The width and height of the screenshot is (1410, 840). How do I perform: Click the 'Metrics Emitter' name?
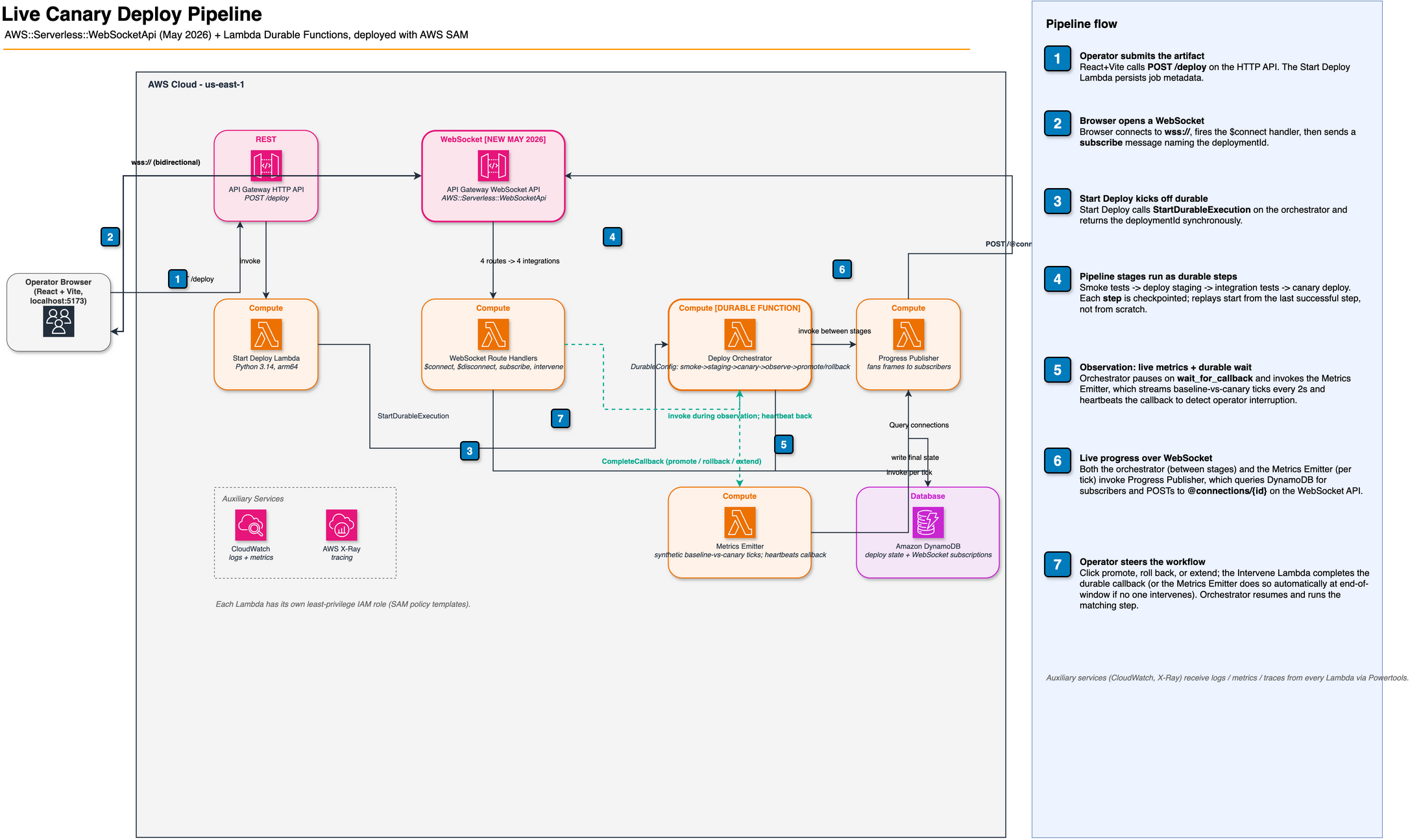(740, 546)
